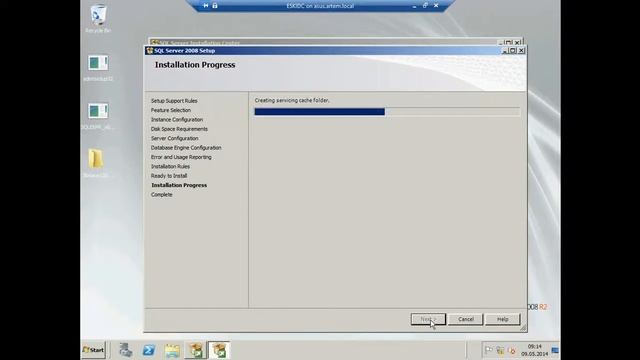Click the "Disk Space Requirements" step

[x=179, y=129]
